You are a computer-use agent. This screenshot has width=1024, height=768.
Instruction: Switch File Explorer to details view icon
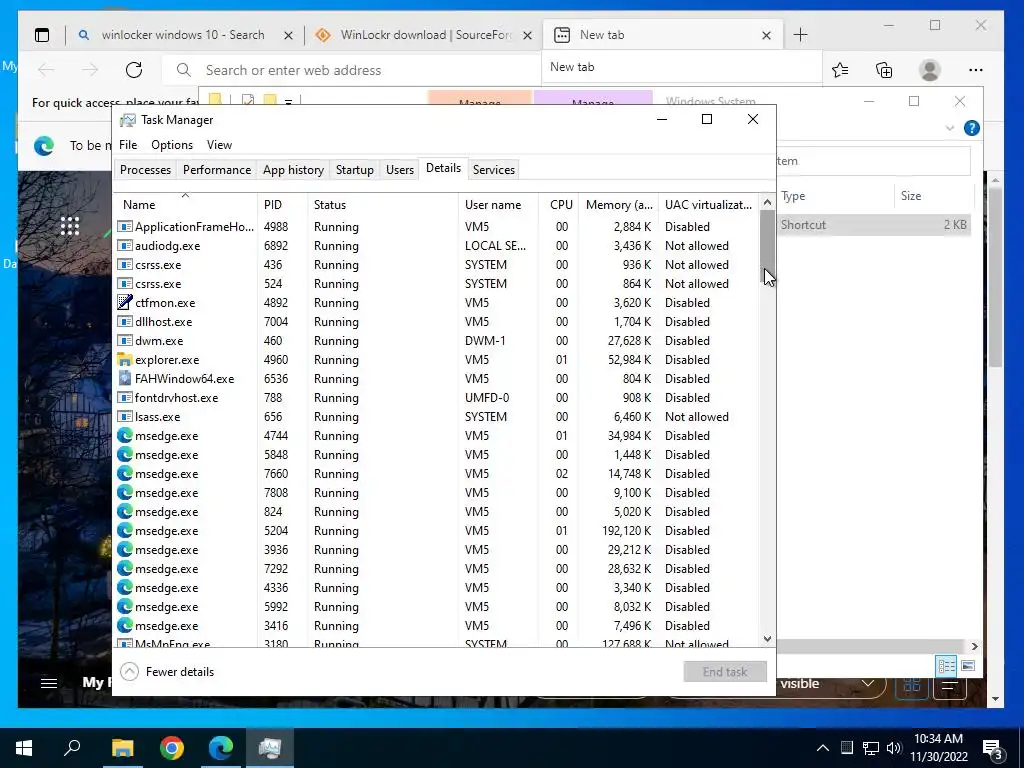(946, 665)
